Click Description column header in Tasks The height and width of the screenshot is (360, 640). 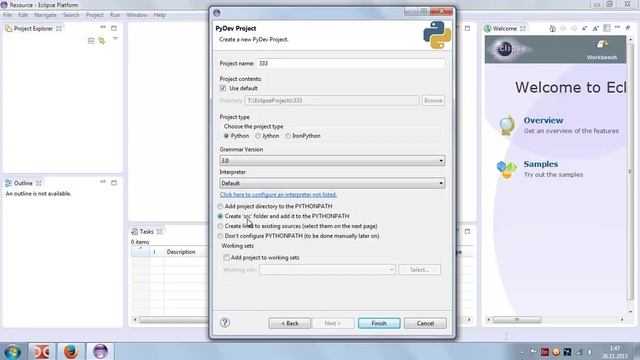(x=181, y=252)
